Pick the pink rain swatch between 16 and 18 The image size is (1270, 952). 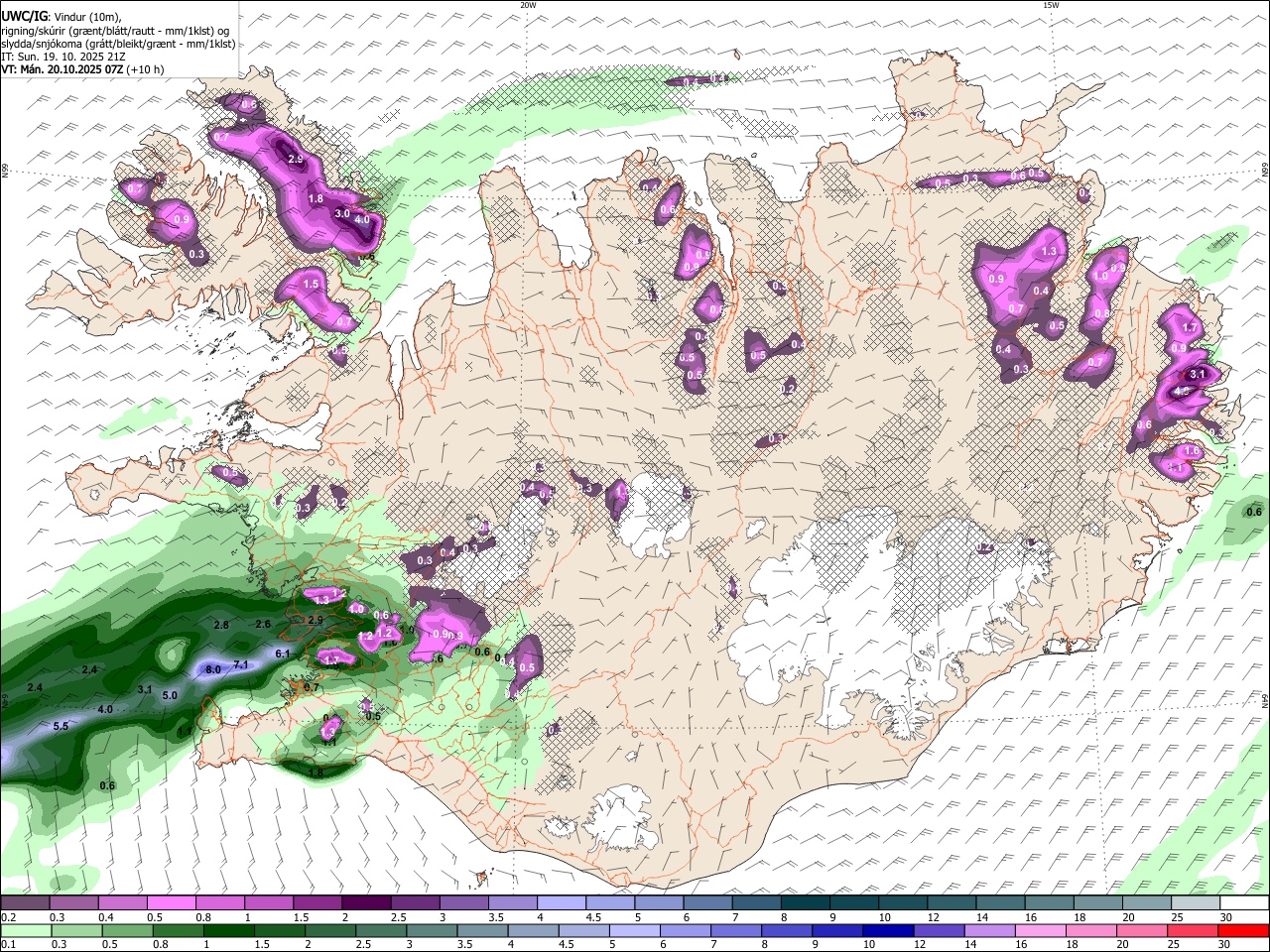pos(1043,930)
